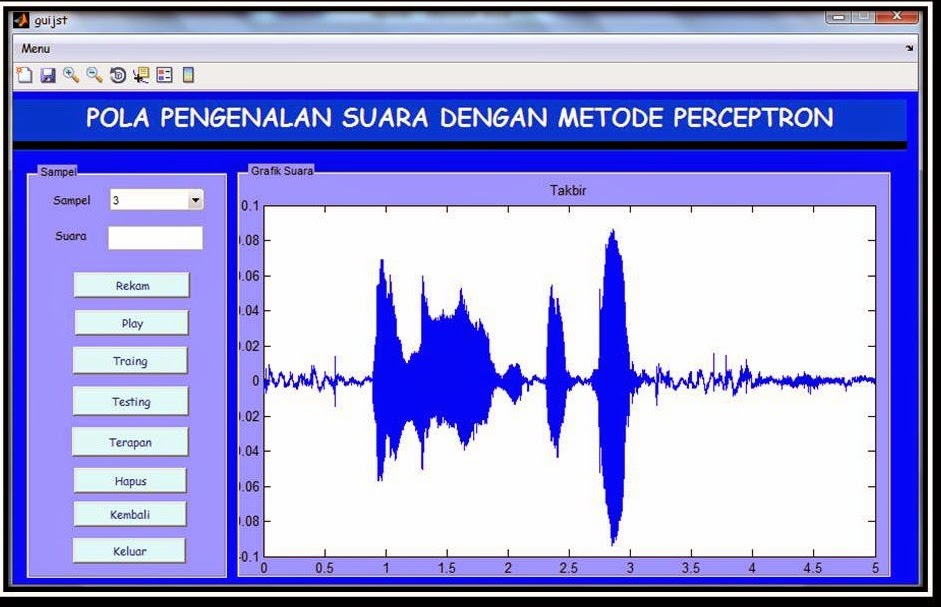
Task: Click the MATLAB logo in title bar
Action: point(20,20)
